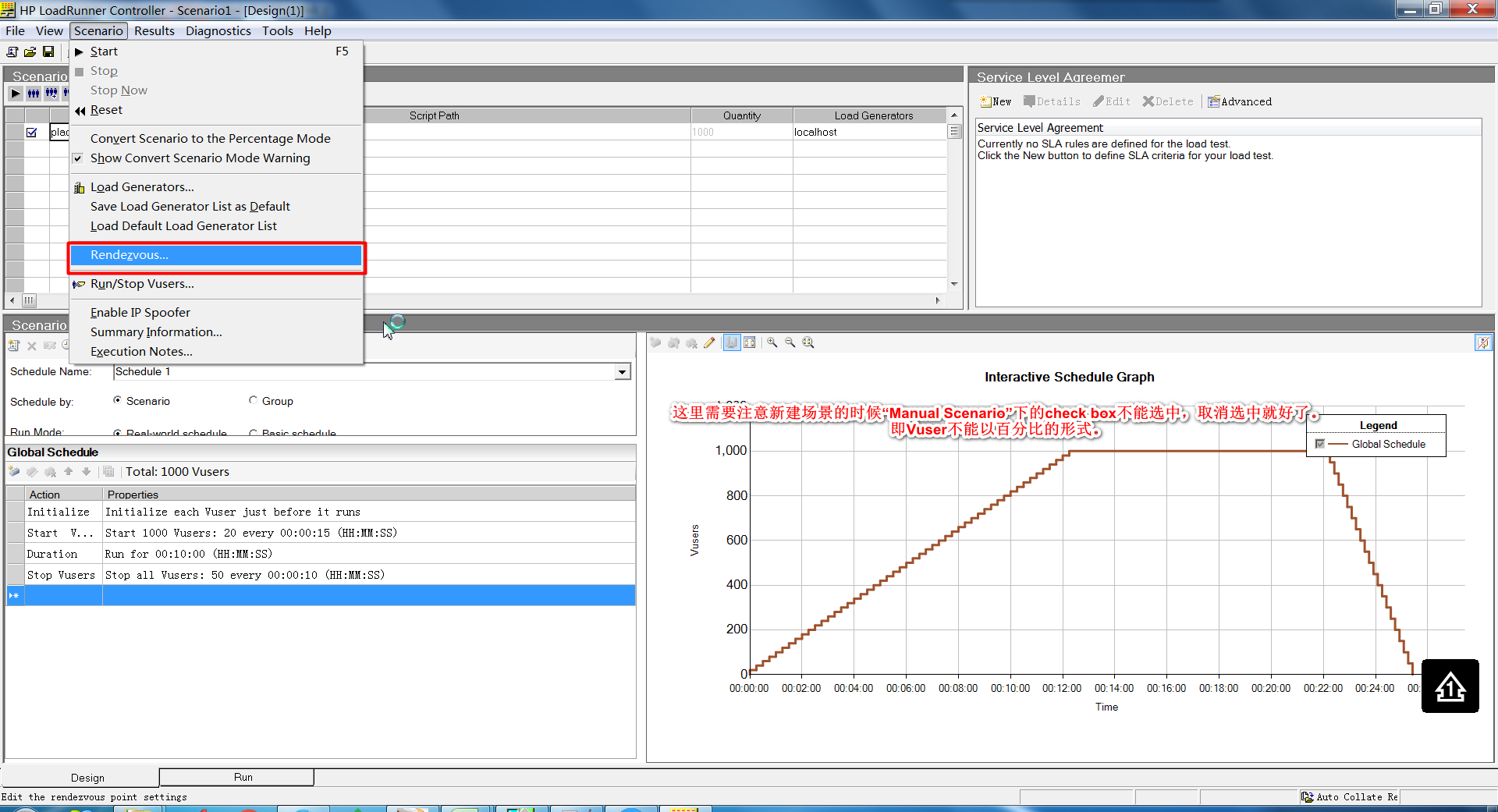Click the SLA Details button

[1052, 101]
